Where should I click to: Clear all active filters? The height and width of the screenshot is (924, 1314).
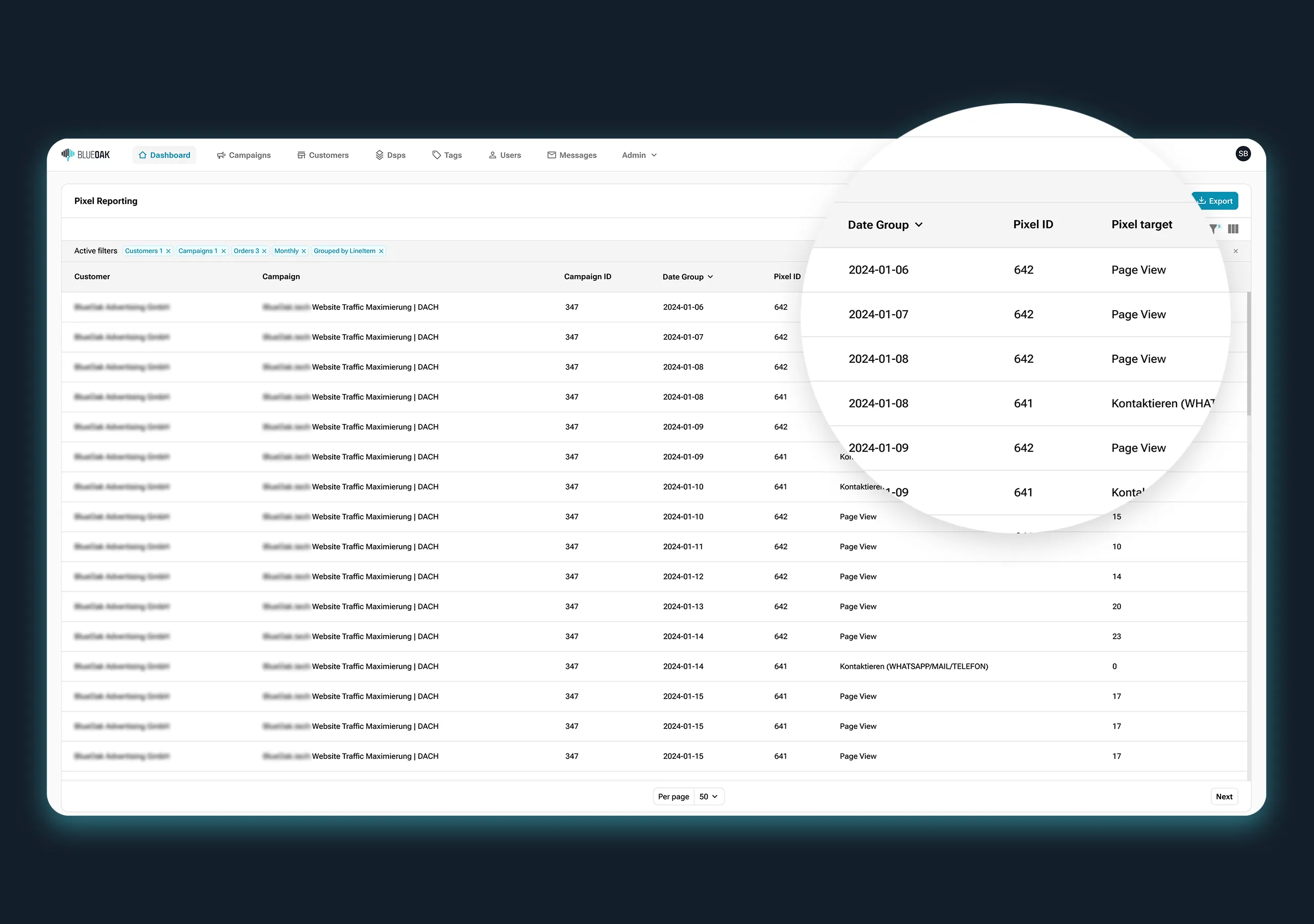1235,252
